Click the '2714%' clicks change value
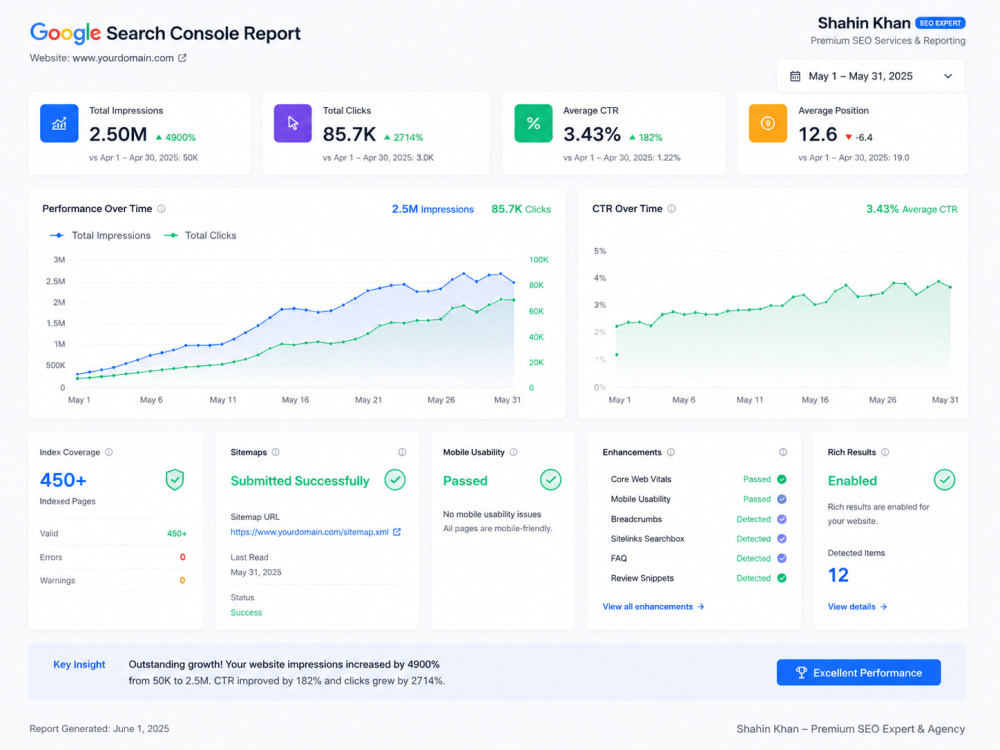Image resolution: width=1000 pixels, height=750 pixels. point(408,138)
